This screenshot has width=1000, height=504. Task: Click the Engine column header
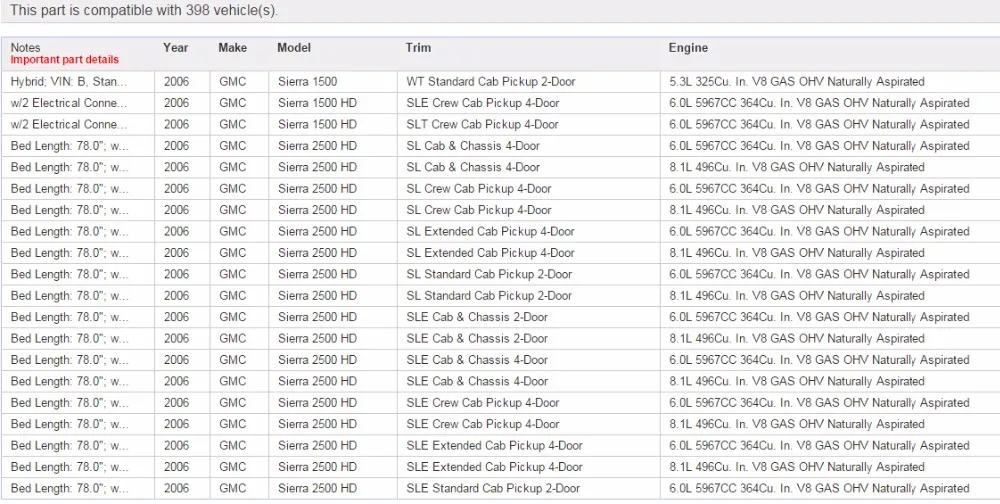tap(688, 48)
